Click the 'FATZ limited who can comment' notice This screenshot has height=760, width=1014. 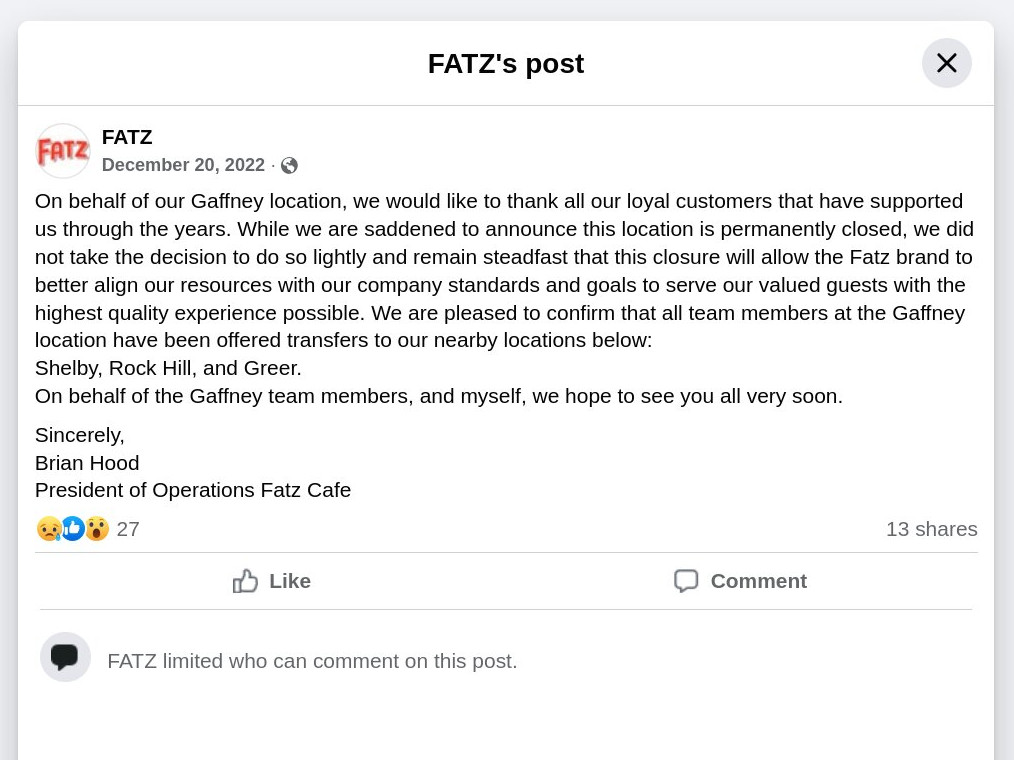pos(312,661)
